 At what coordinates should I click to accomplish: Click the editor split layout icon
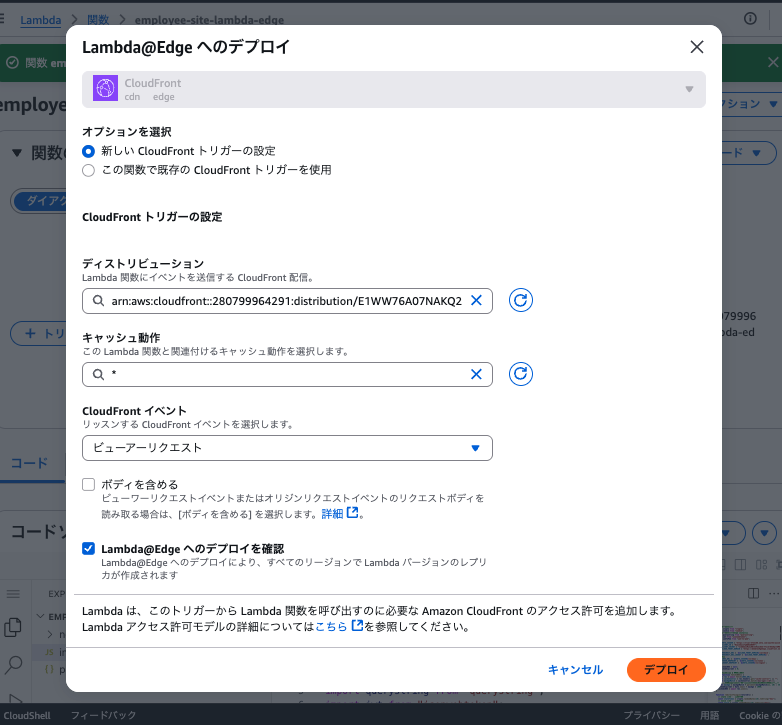754,593
